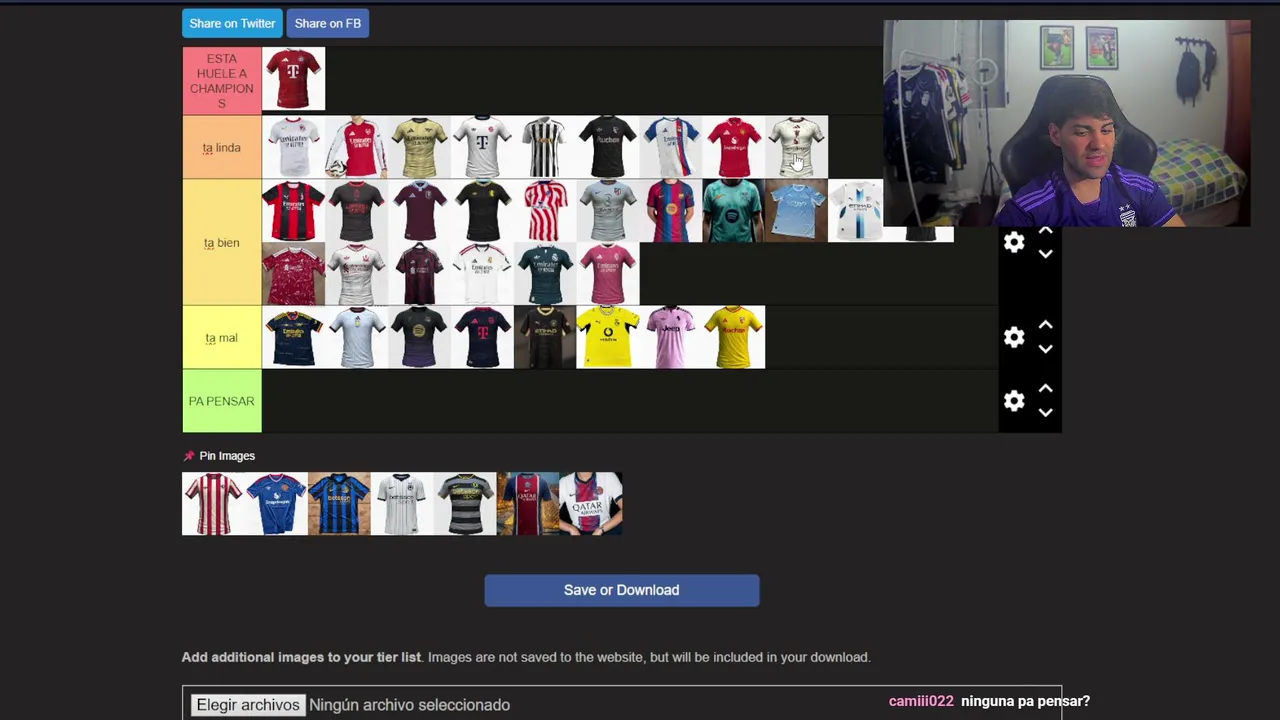1280x720 pixels.
Task: Choose the white Bayern T-logo jersey in ta linda
Action: tap(483, 148)
